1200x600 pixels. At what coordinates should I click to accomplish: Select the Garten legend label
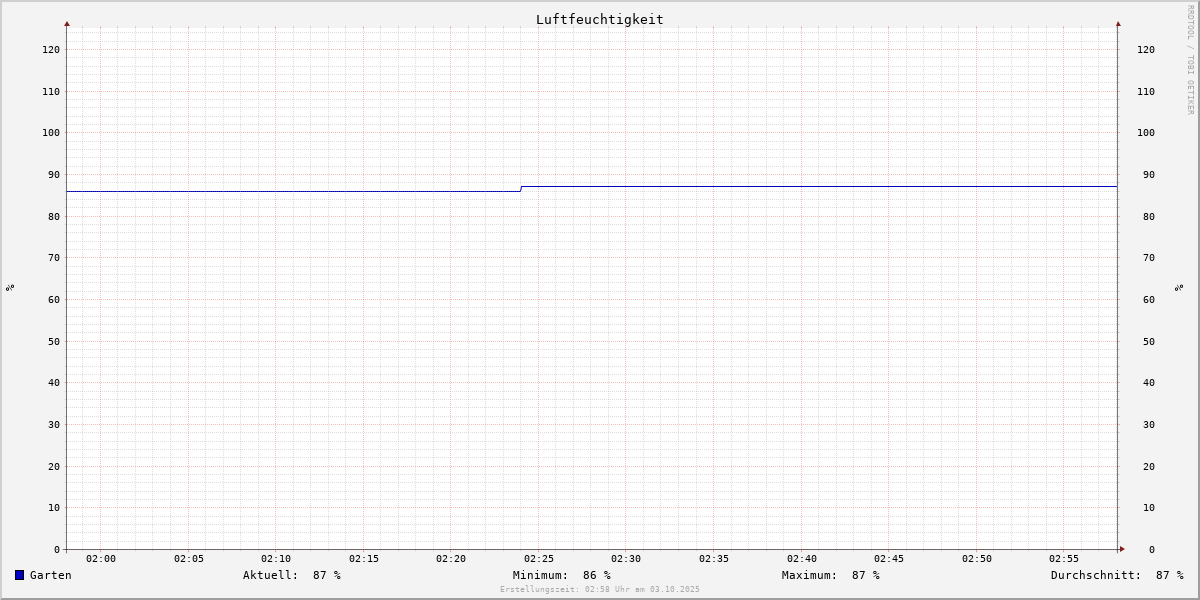[x=51, y=575]
